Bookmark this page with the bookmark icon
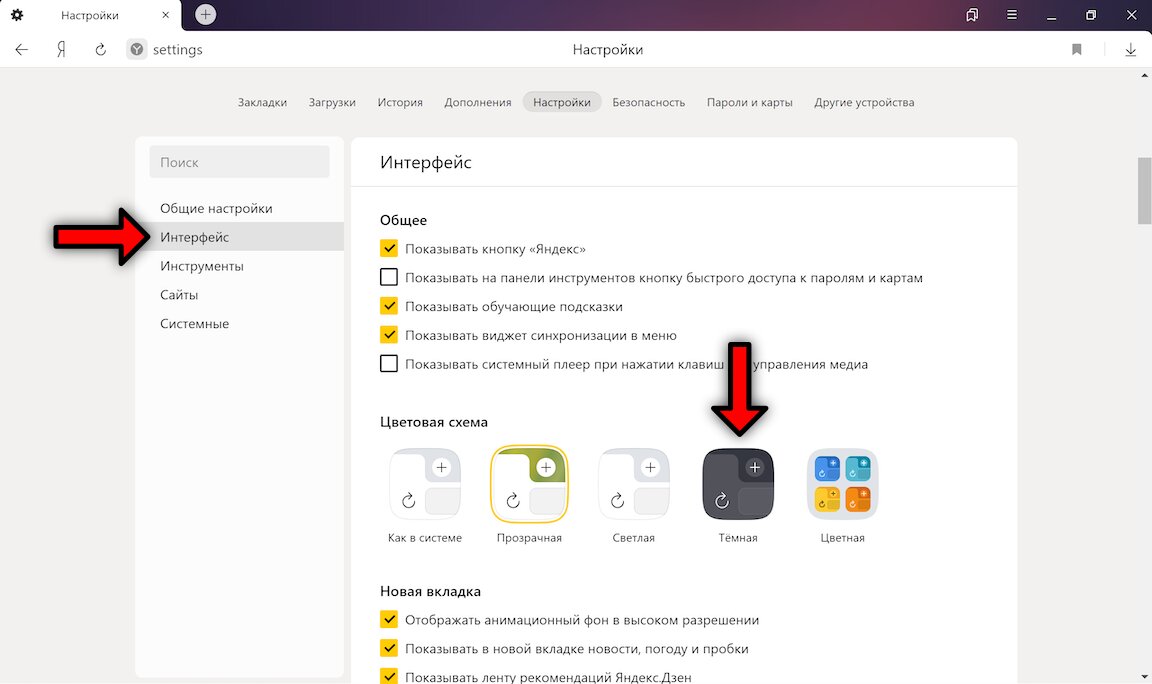 (1076, 49)
